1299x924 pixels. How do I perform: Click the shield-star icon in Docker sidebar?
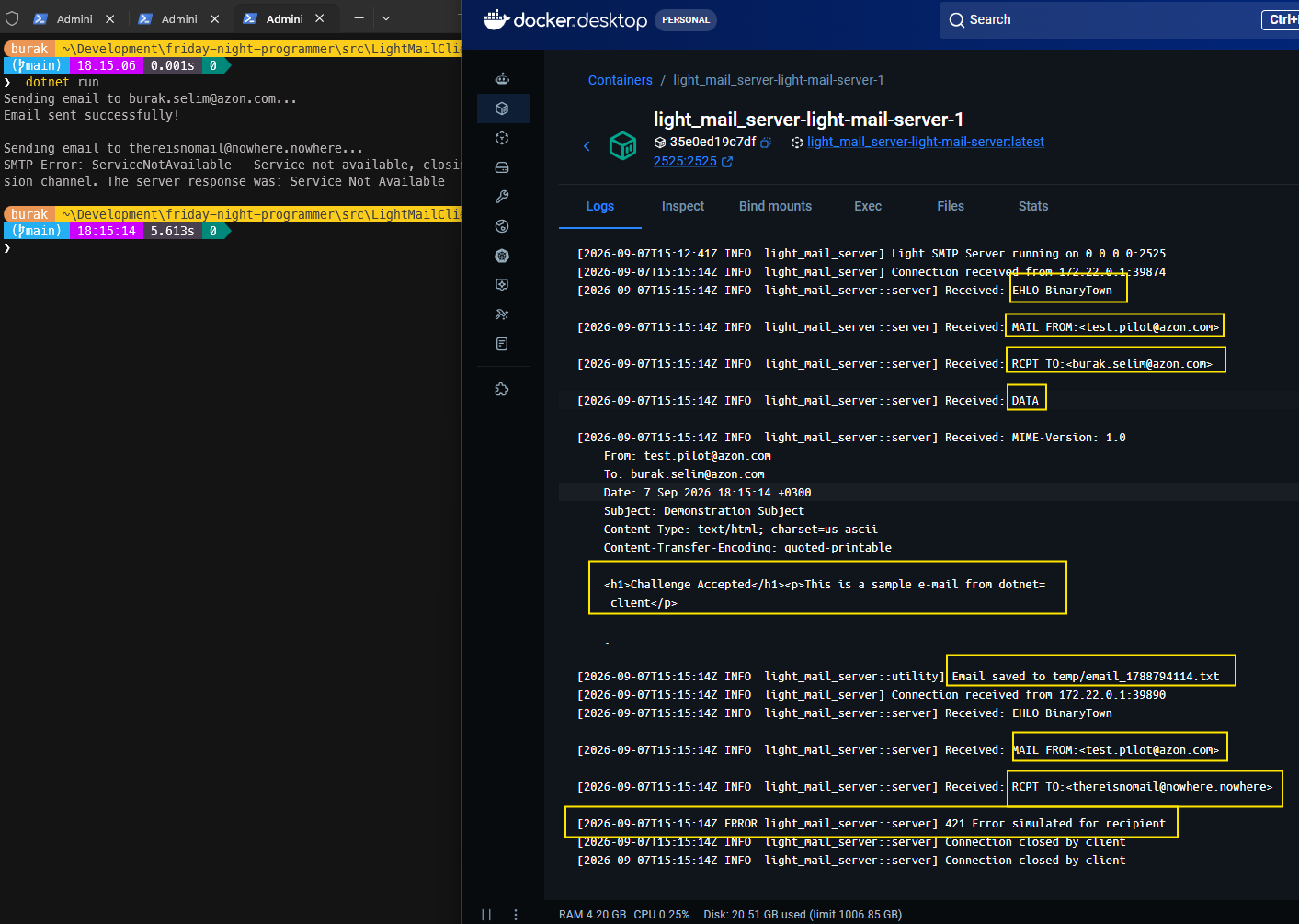click(502, 285)
